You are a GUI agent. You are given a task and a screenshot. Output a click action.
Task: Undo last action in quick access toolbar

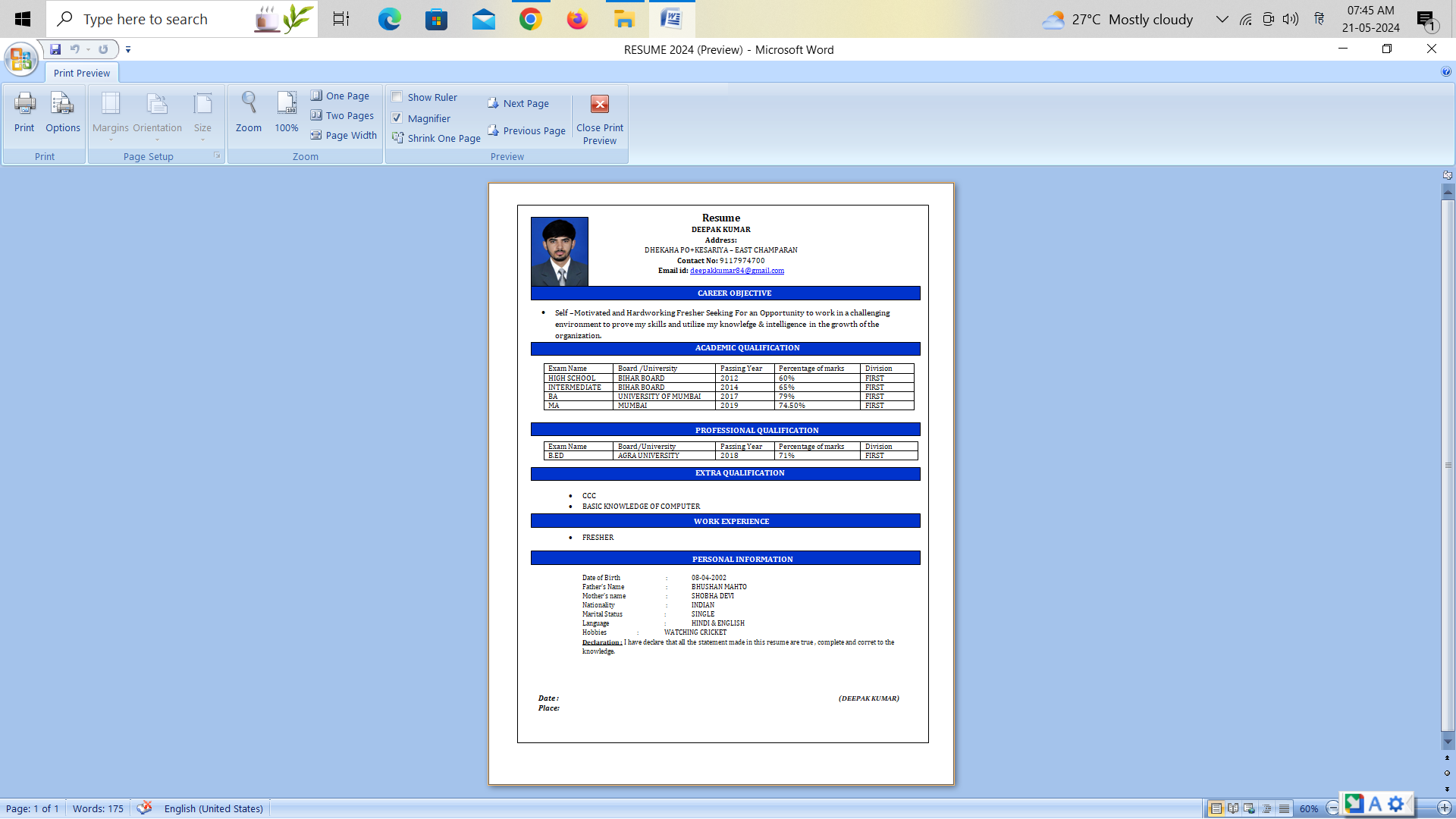tap(74, 49)
